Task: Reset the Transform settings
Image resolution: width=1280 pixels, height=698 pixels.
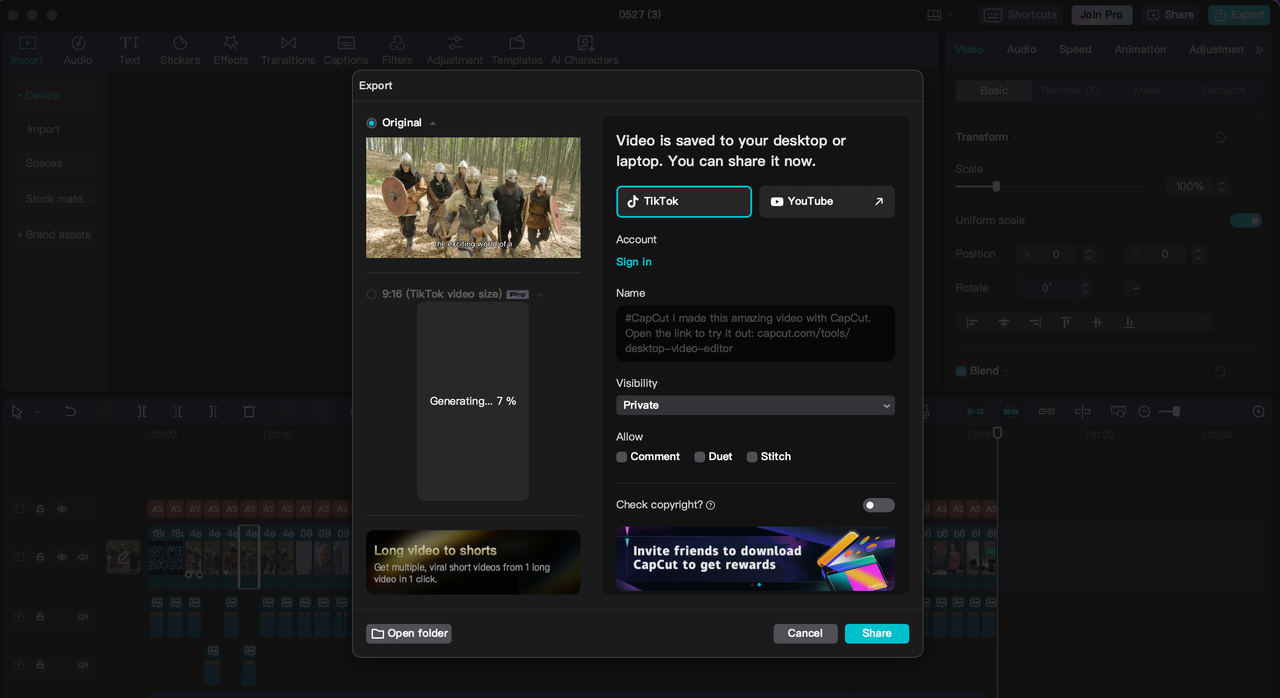Action: point(1220,137)
